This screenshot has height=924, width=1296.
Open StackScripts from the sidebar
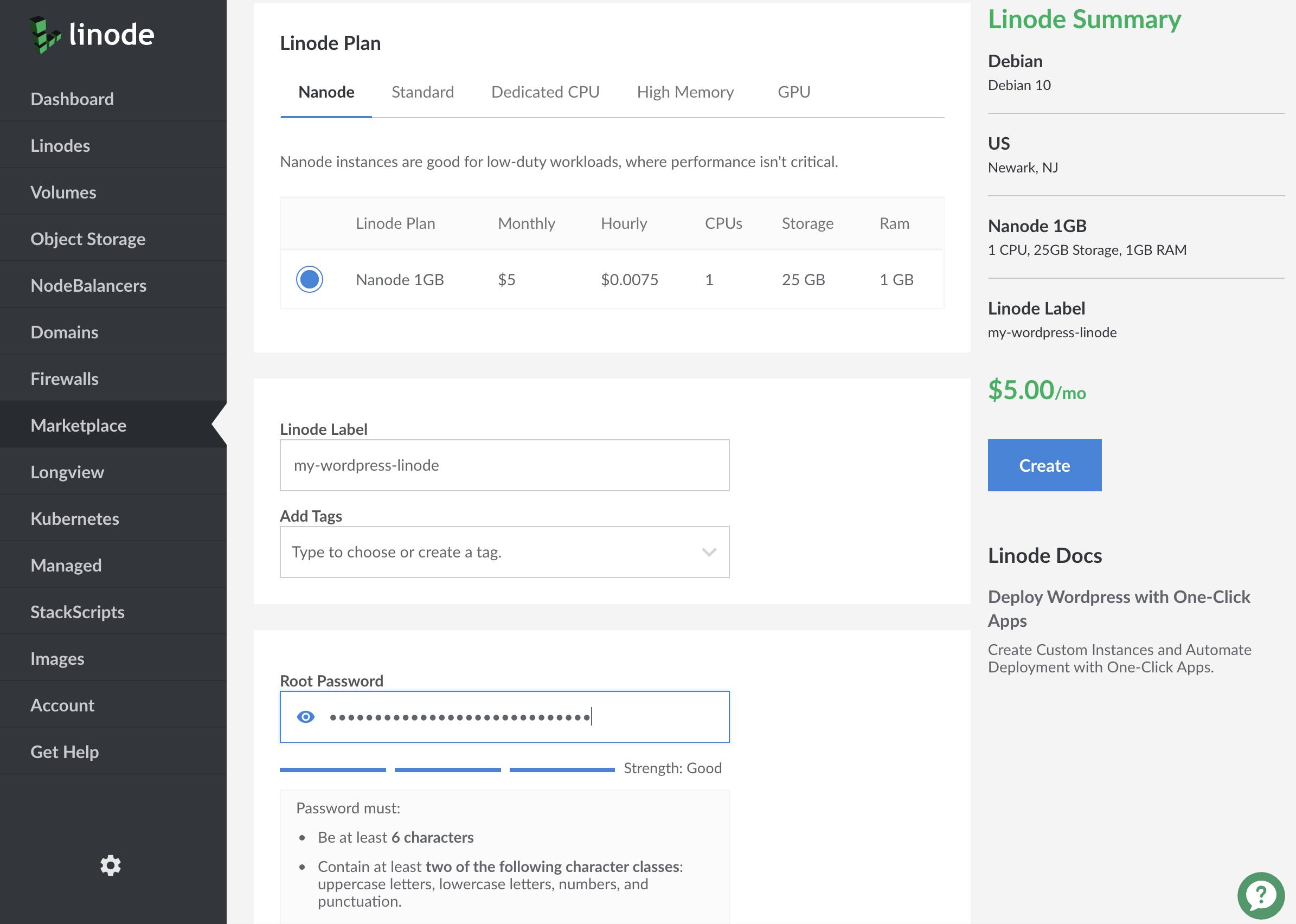[78, 612]
